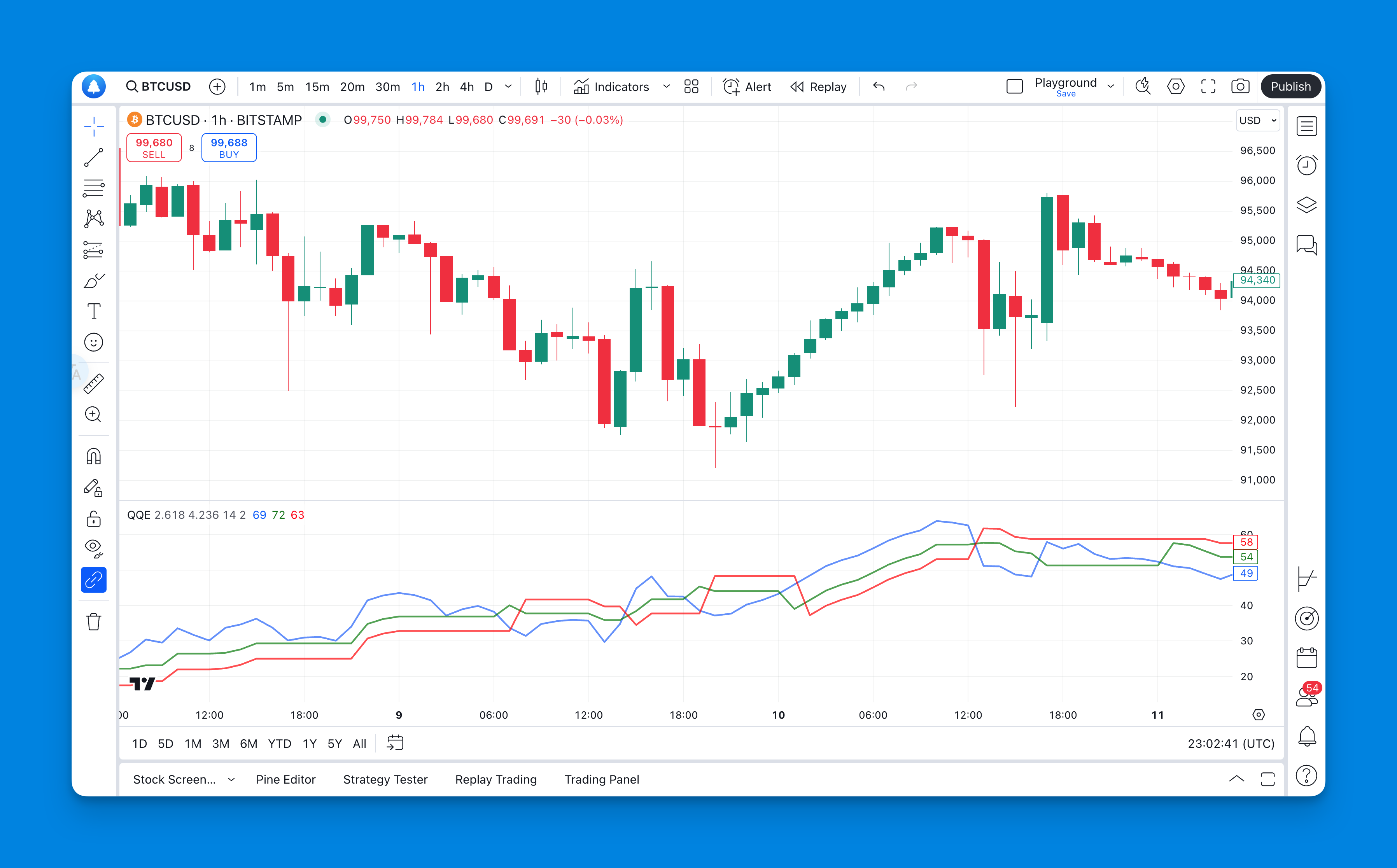Screen dimensions: 1397x868
Task: Select the Text annotation tool
Action: point(94,311)
